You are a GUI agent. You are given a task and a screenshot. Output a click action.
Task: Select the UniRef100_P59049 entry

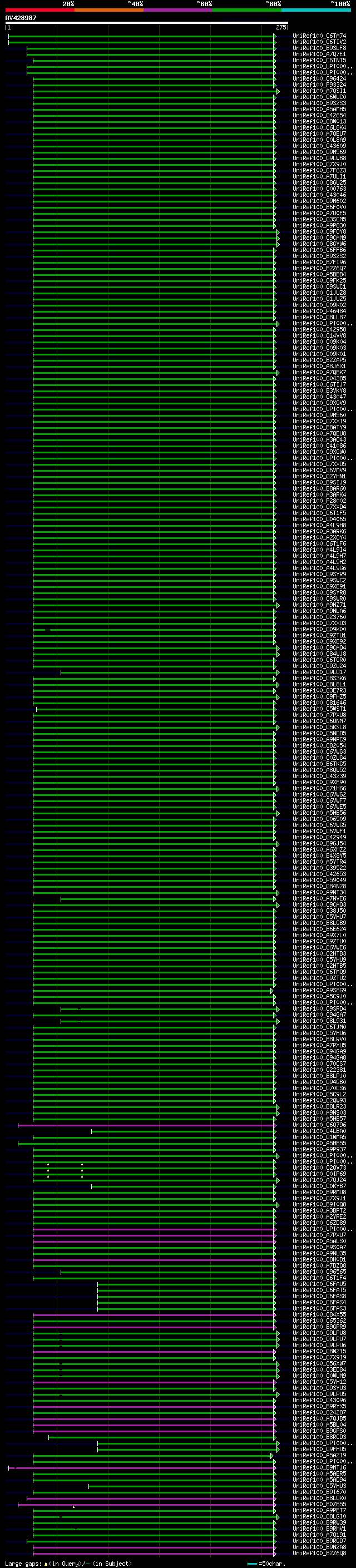[x=319, y=880]
